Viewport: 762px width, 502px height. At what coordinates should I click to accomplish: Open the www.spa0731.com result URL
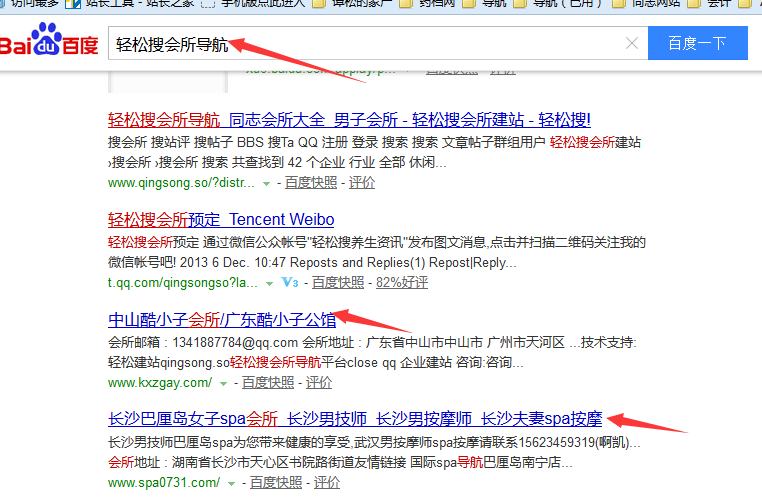click(164, 483)
